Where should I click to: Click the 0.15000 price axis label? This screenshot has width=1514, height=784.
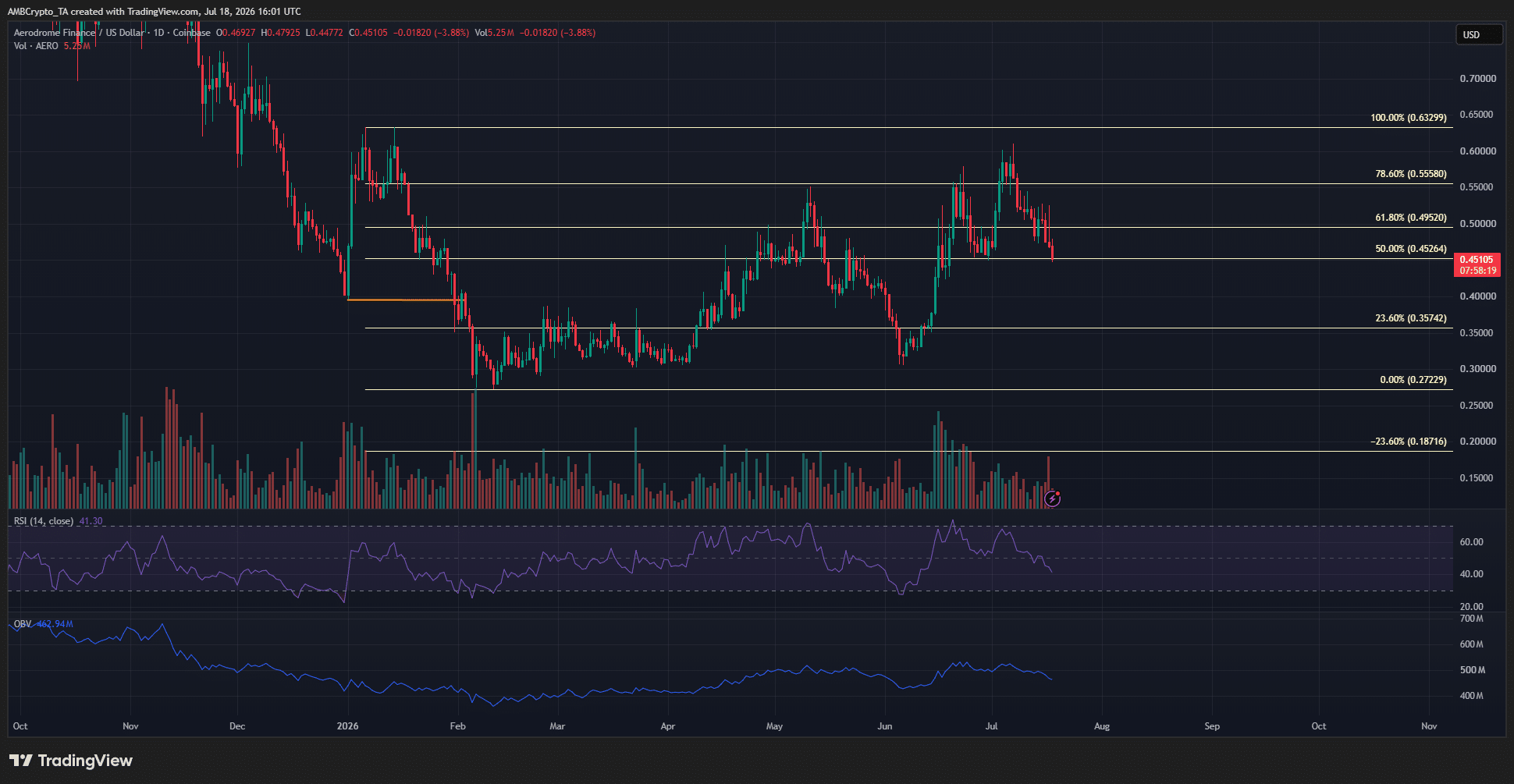tap(1478, 478)
